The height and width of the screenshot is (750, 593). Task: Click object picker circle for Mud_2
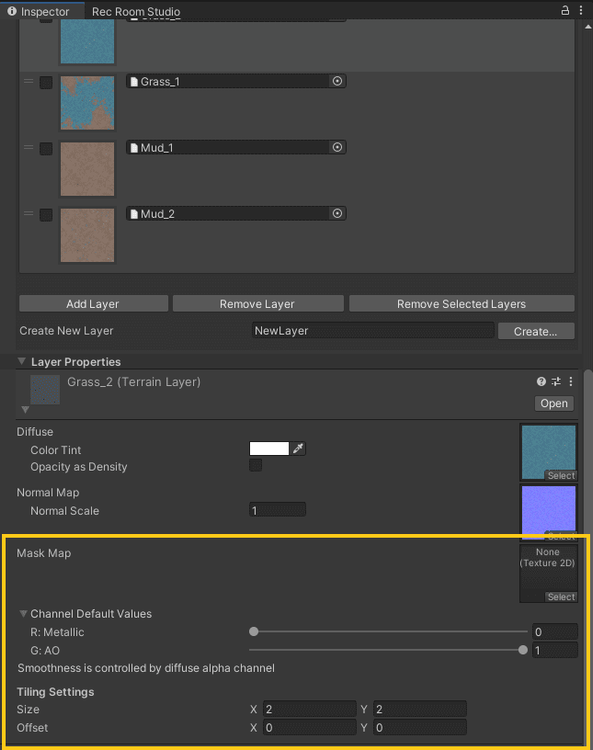(337, 213)
